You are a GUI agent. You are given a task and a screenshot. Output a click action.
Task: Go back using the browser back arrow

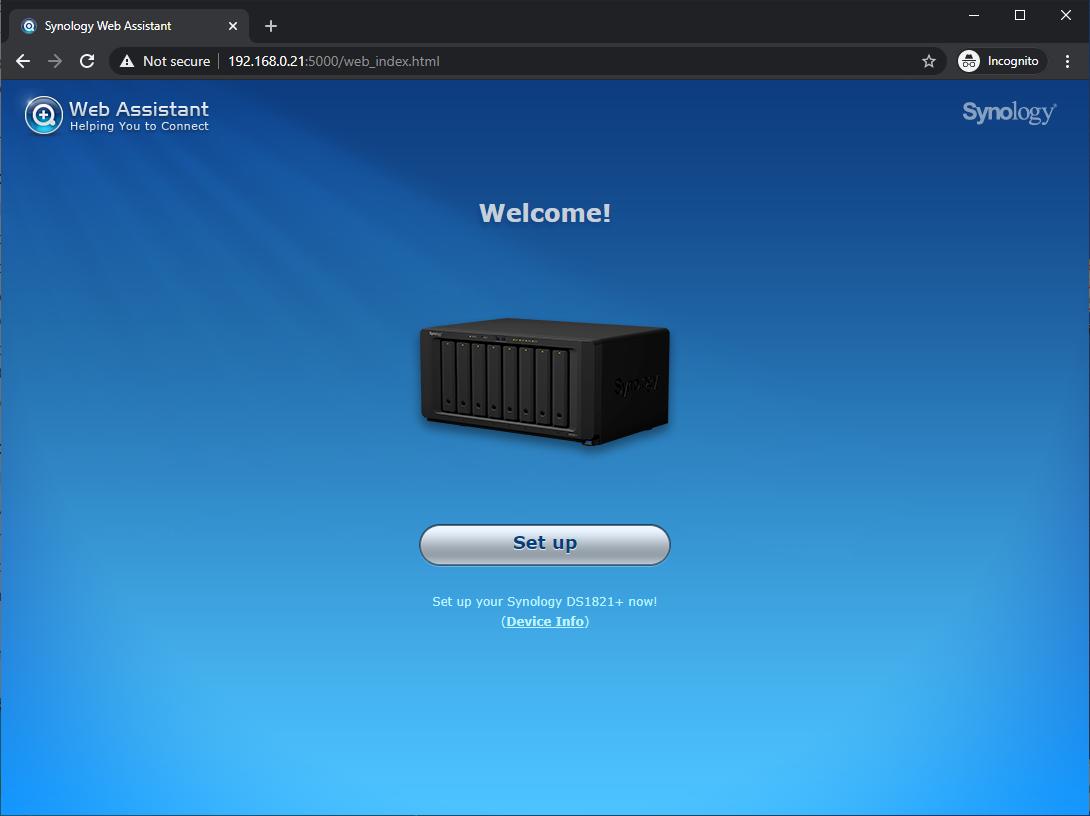(x=23, y=61)
